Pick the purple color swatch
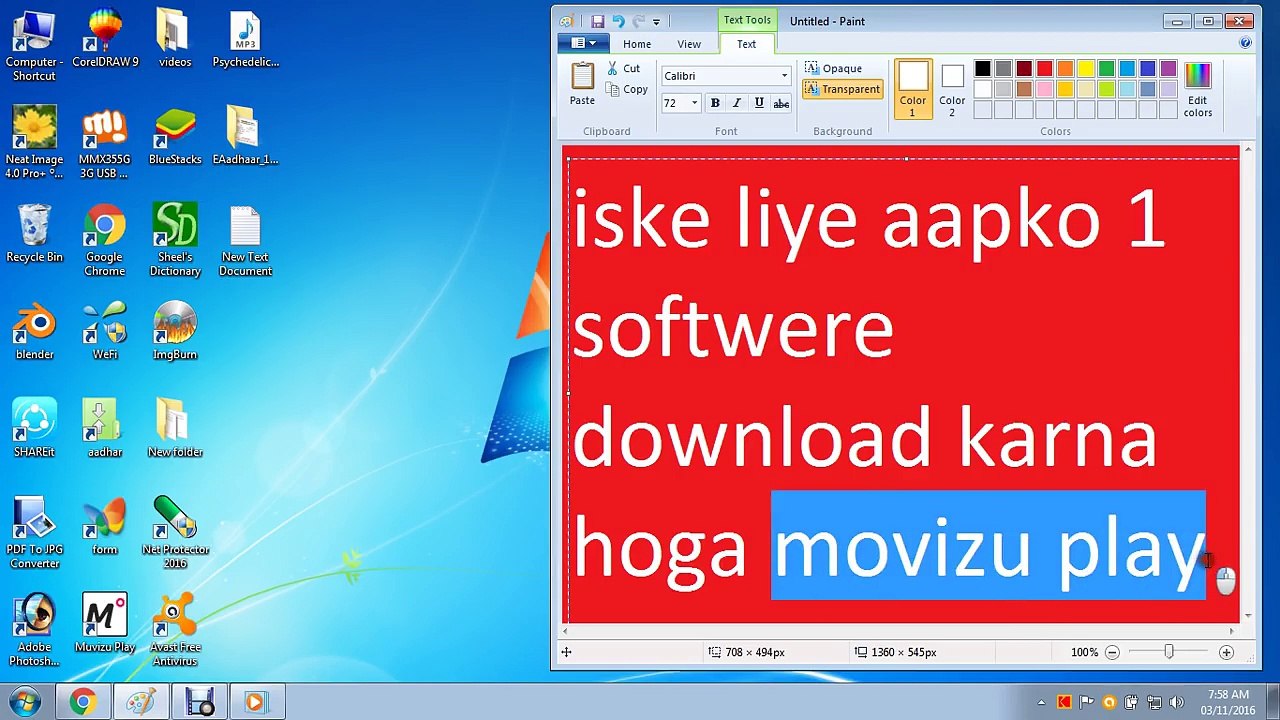 click(x=1168, y=69)
